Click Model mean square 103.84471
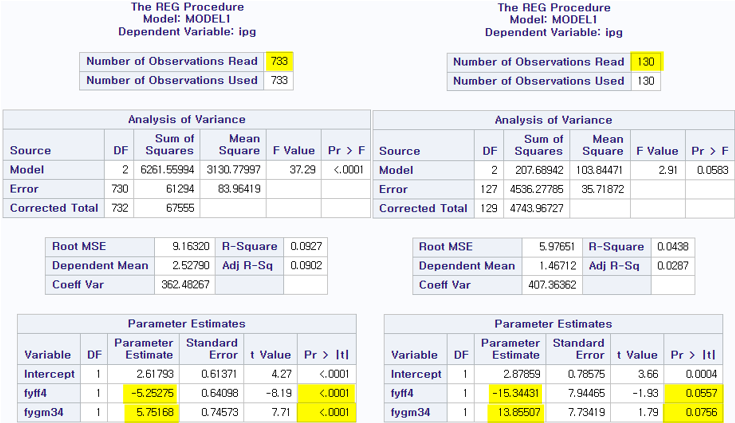The image size is (735, 423). pyautogui.click(x=600, y=170)
